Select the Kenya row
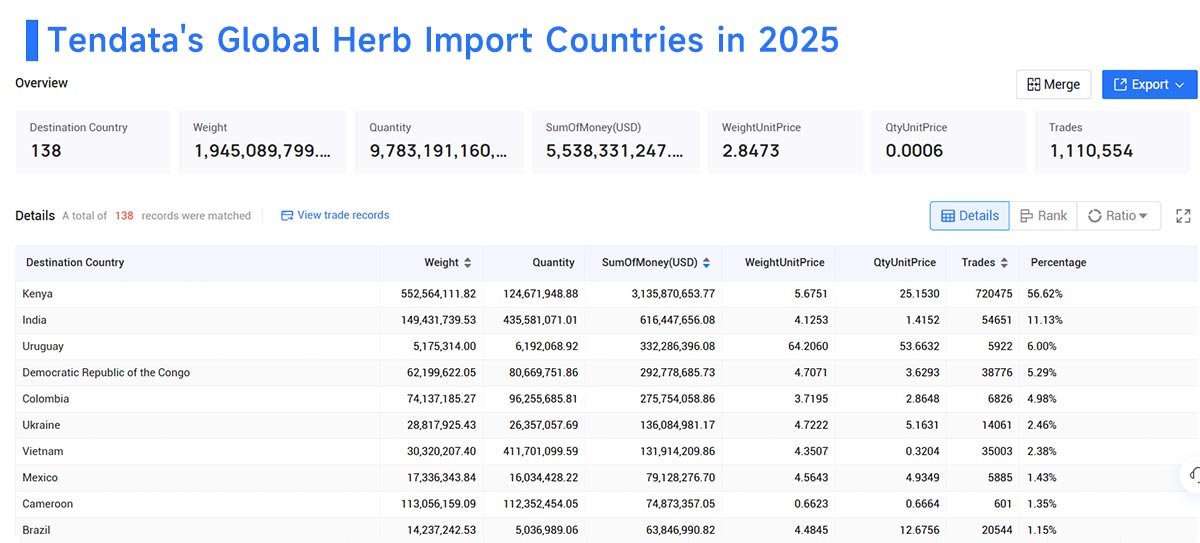Screen dimensions: 1200x543 (x=607, y=294)
